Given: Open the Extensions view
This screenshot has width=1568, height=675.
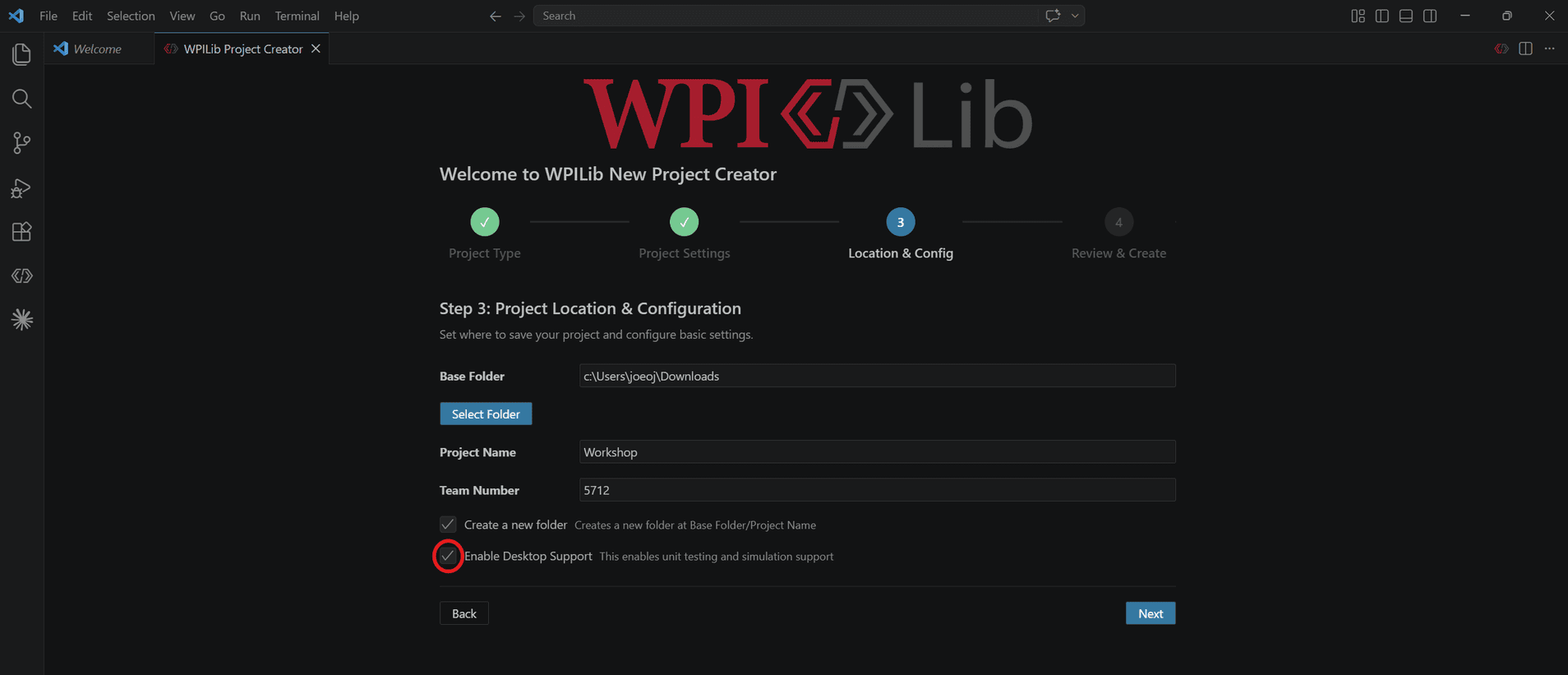Looking at the screenshot, I should coord(21,232).
